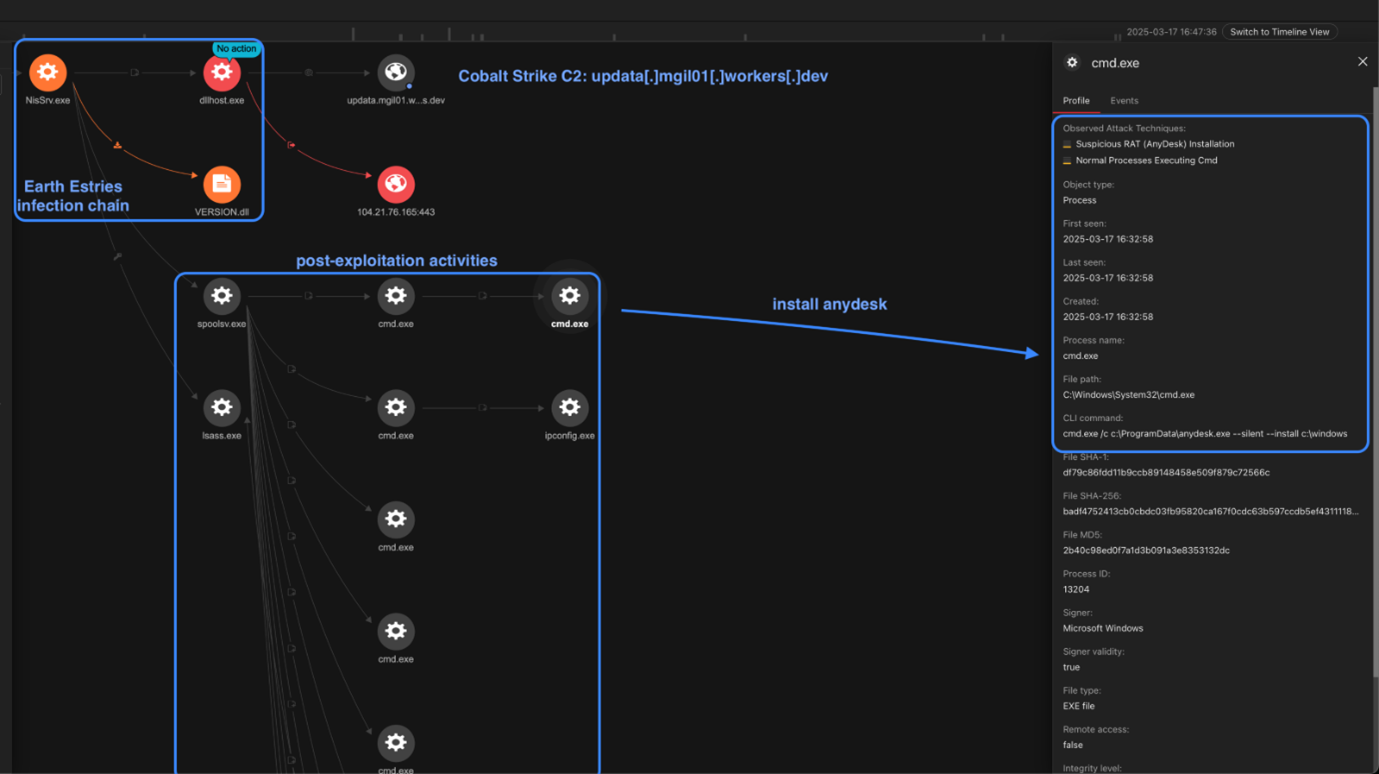Select the VERSION.dll file node
Viewport: 1379px width, 774px height.
[x=221, y=185]
